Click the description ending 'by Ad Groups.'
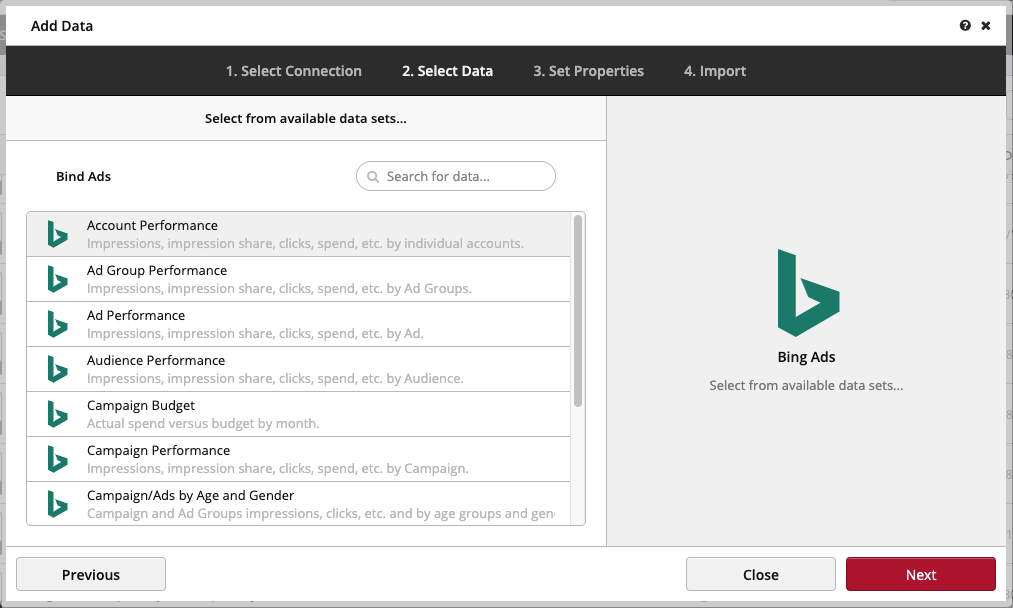Viewport: 1013px width, 608px height. point(279,289)
